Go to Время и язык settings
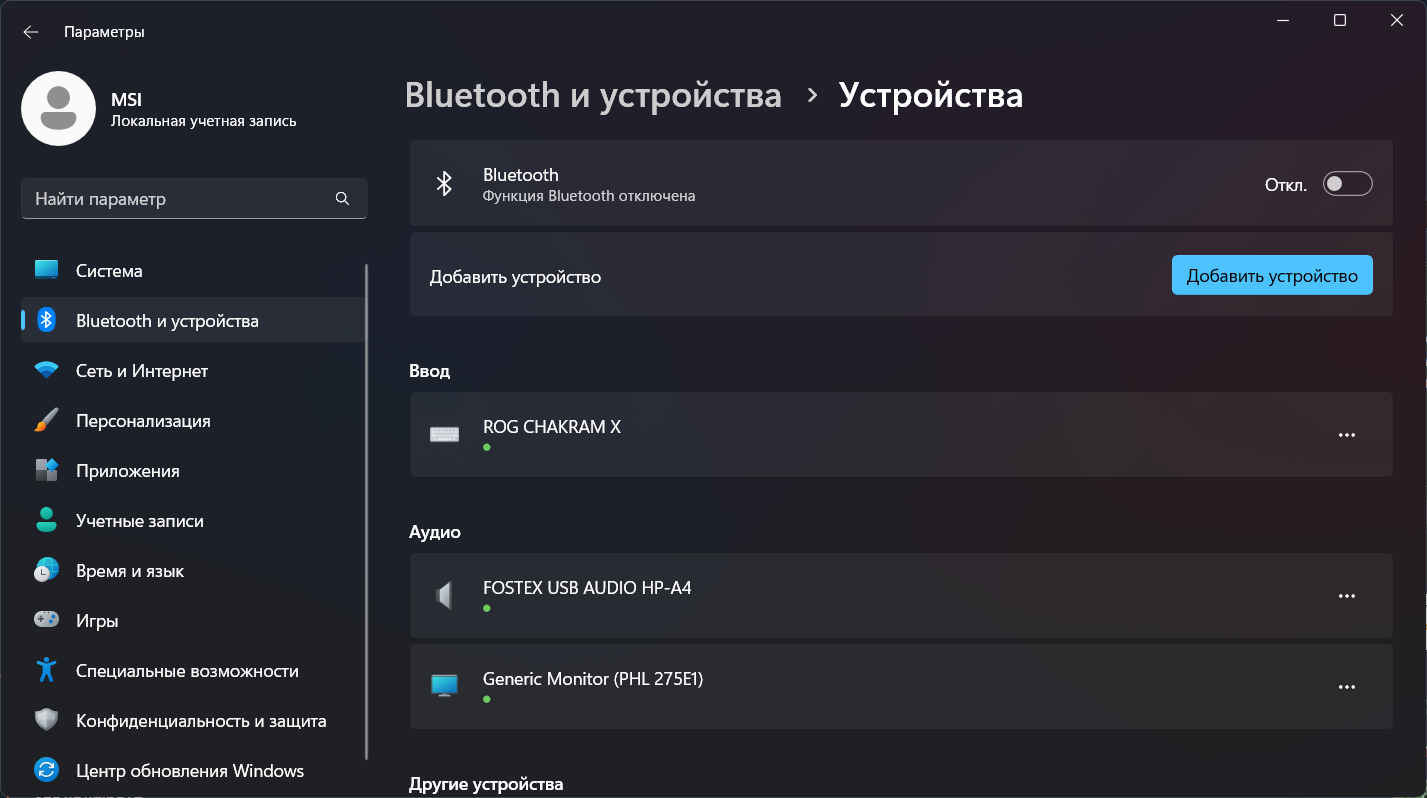This screenshot has width=1427, height=798. (x=193, y=571)
